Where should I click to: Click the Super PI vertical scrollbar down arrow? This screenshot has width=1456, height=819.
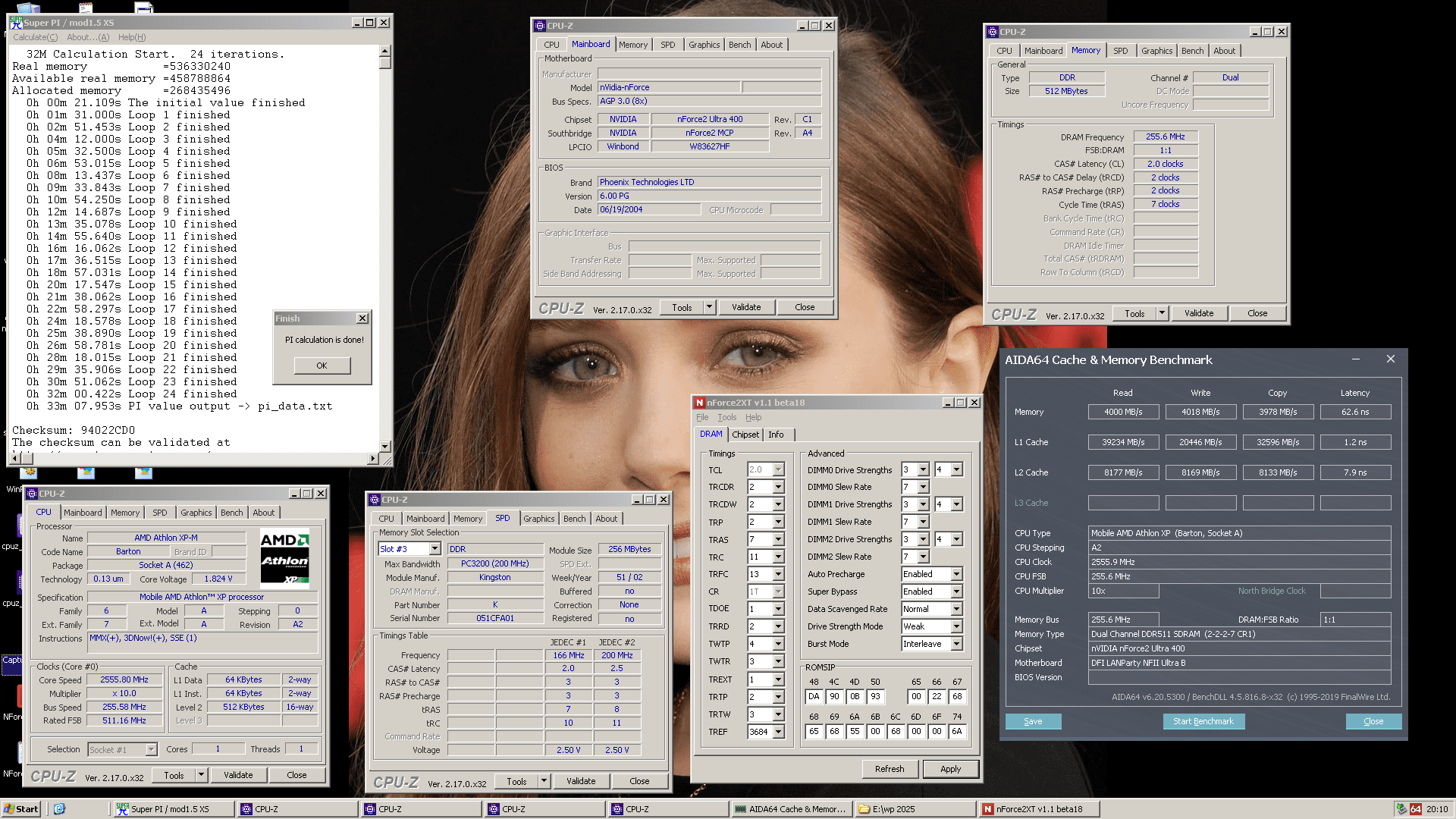click(x=385, y=447)
